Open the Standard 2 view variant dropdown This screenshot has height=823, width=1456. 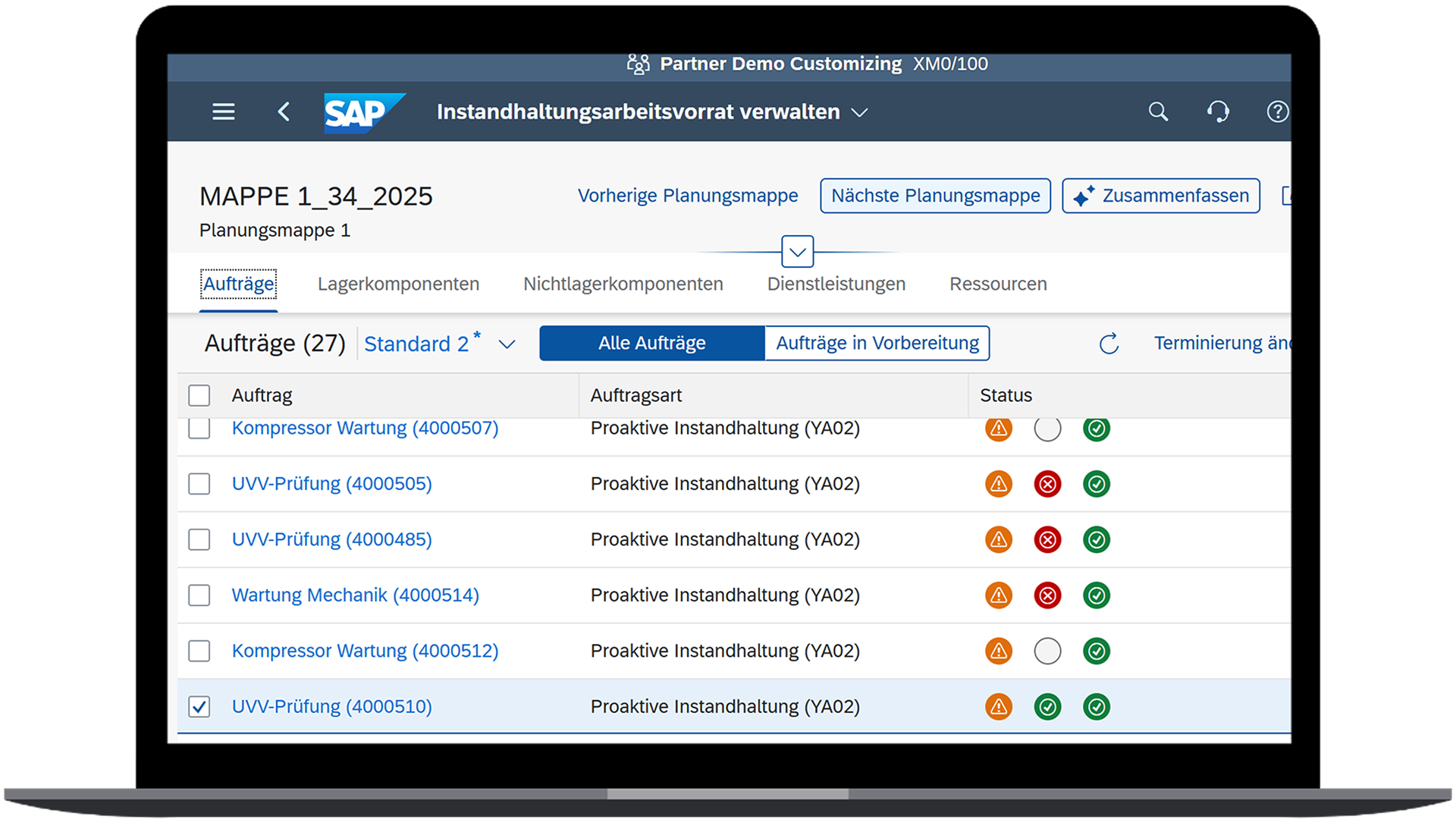coord(507,344)
